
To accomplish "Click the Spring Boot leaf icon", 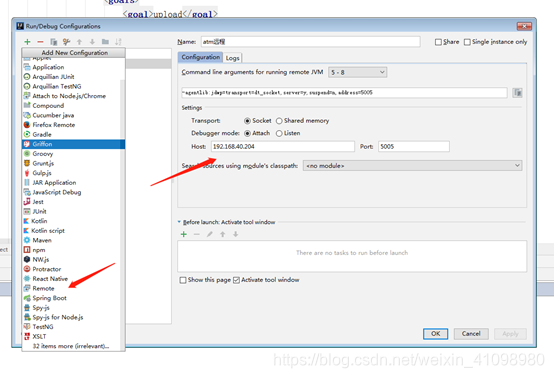I will [27, 298].
